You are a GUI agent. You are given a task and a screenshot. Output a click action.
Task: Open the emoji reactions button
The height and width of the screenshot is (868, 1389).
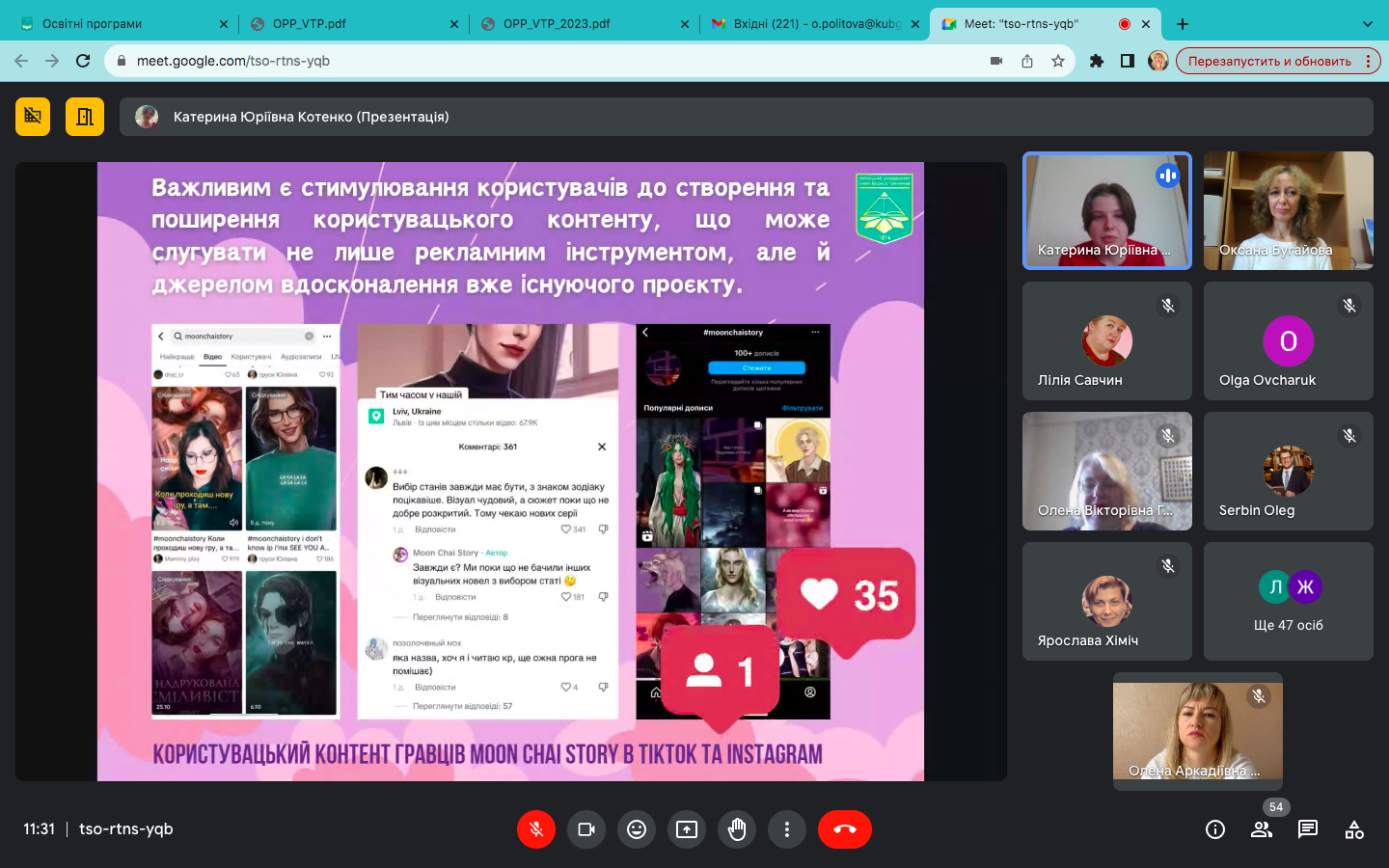coord(637,829)
